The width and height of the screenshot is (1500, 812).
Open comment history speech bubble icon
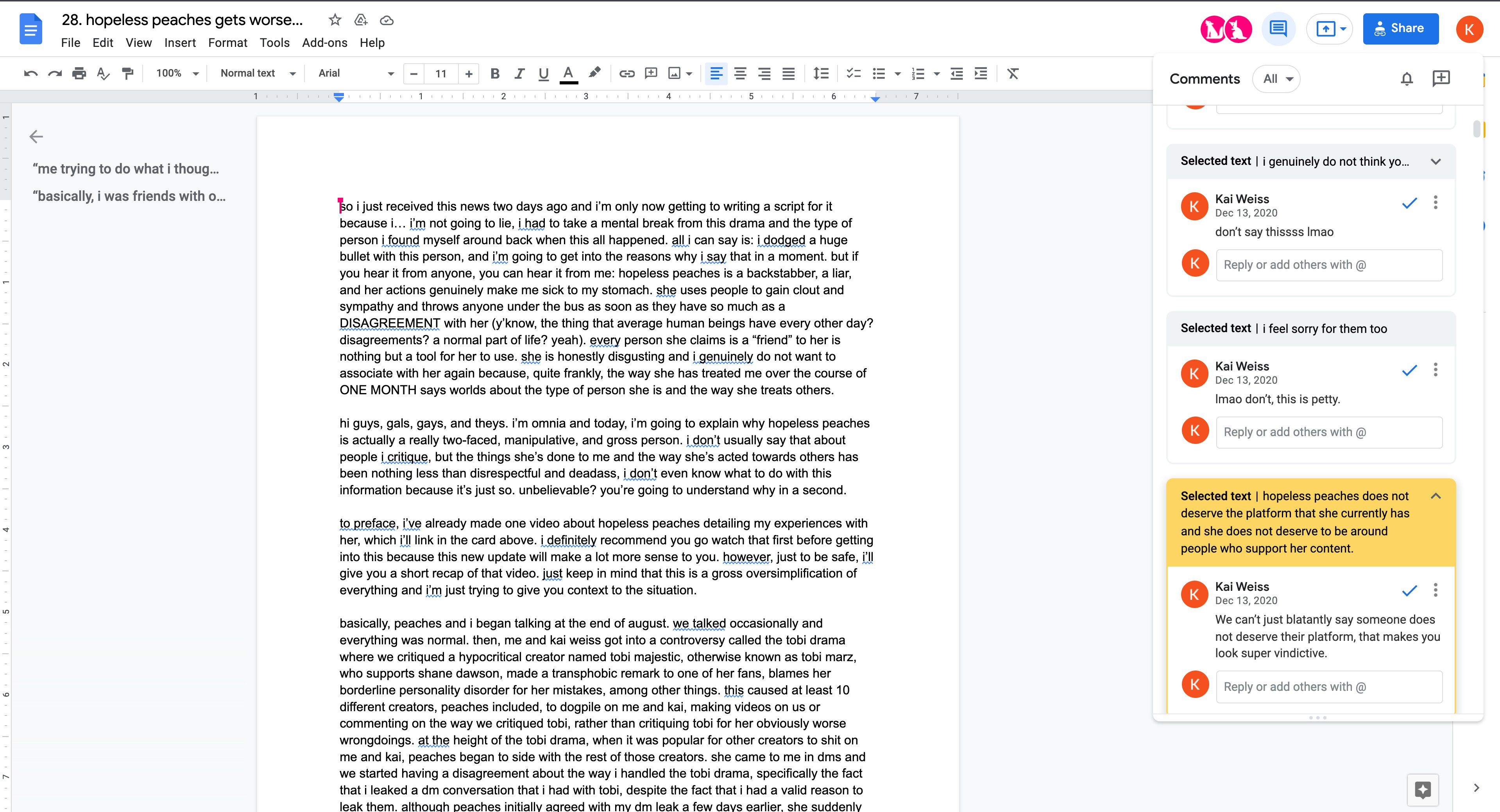tap(1278, 29)
